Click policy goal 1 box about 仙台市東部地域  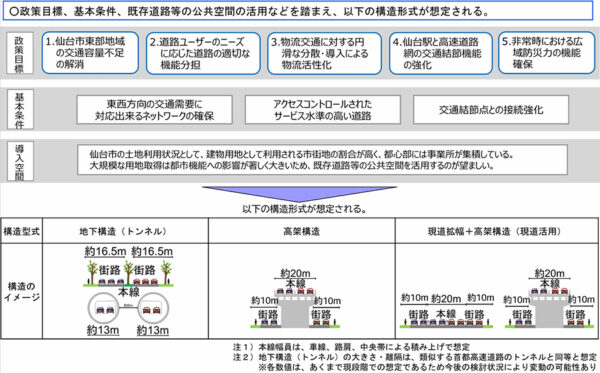(x=90, y=53)
